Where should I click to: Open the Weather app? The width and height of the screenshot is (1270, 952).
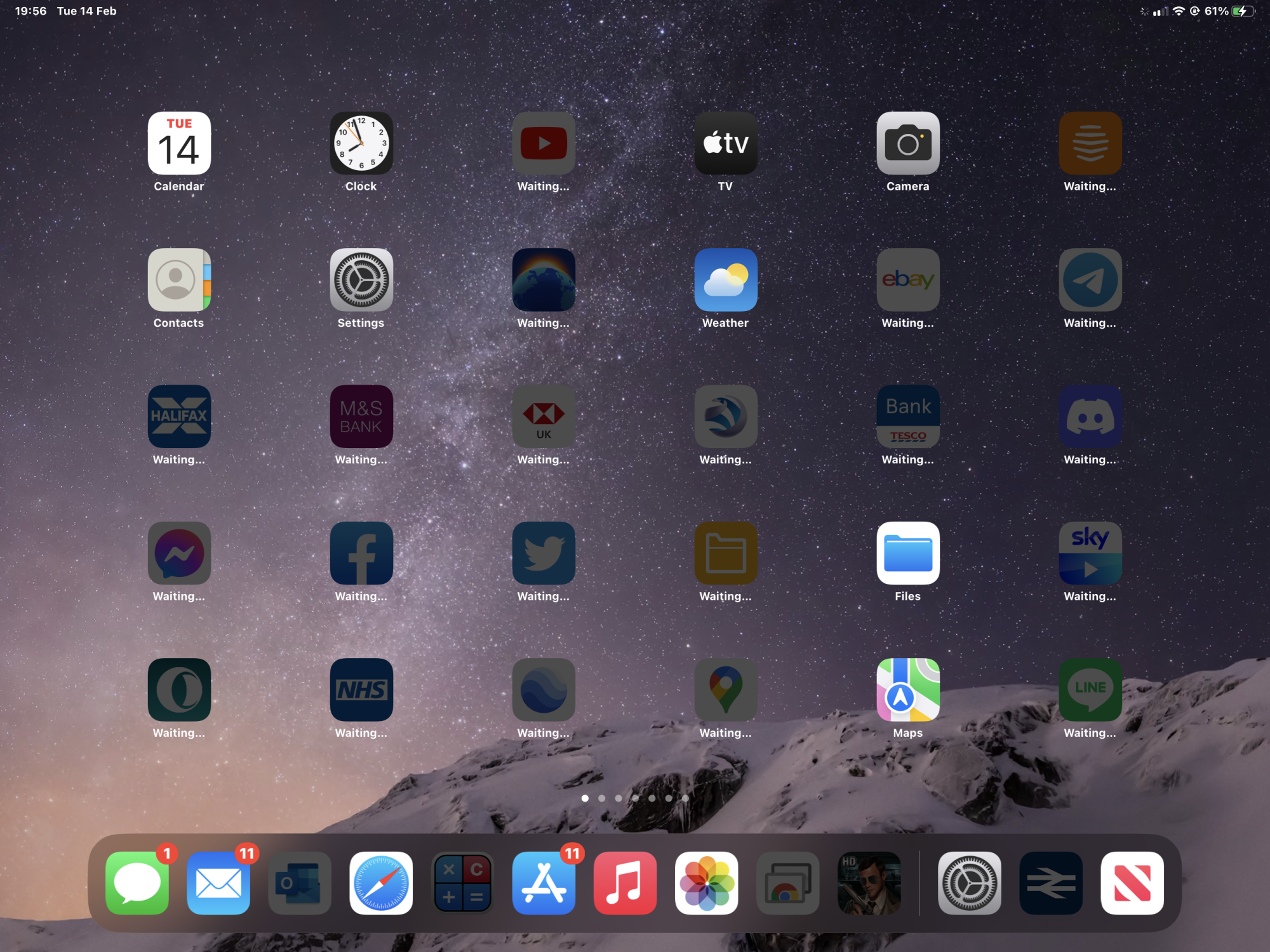(x=726, y=280)
